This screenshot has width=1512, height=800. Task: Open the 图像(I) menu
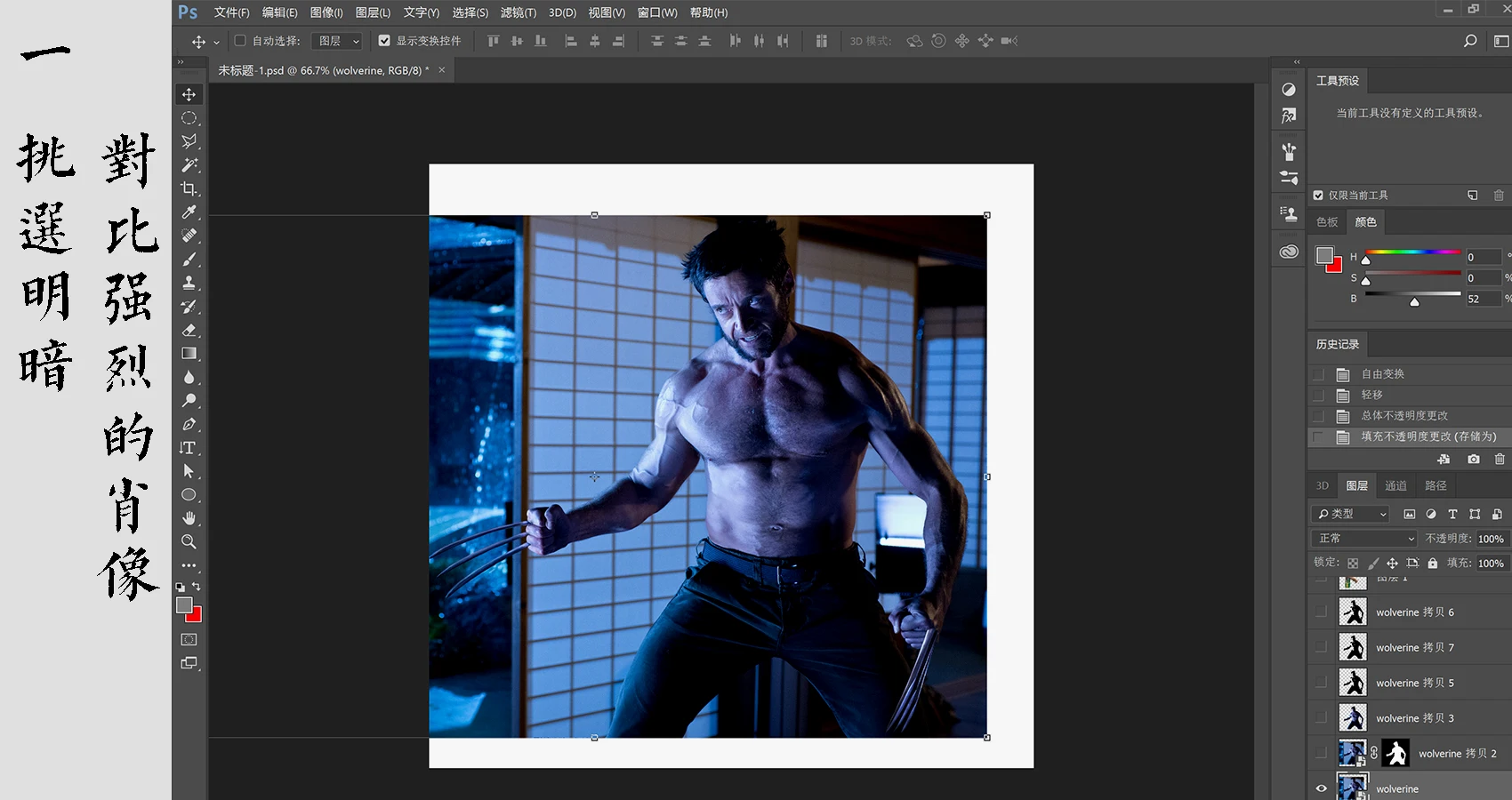coord(326,12)
